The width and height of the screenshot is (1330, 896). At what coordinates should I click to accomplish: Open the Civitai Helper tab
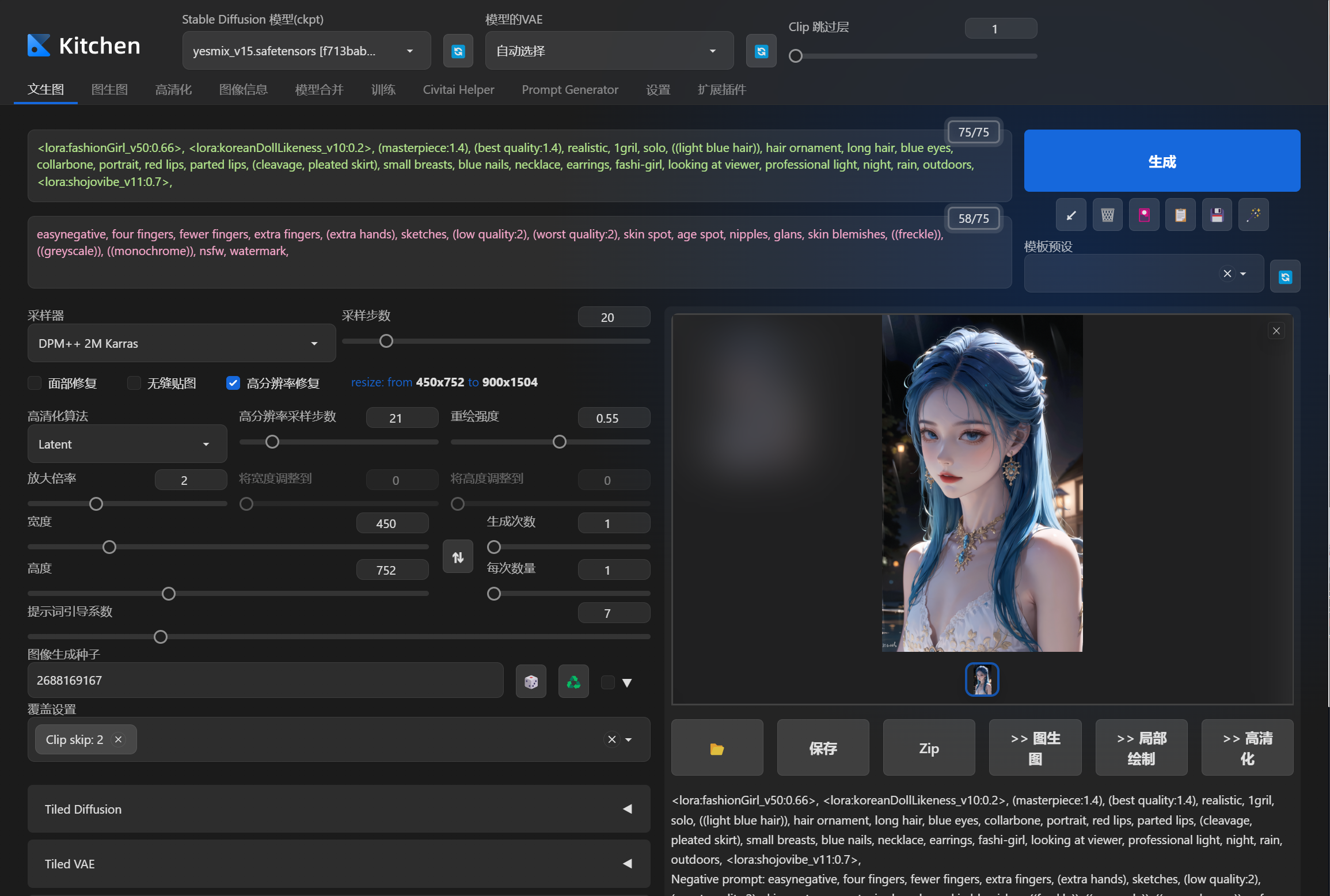pyautogui.click(x=458, y=89)
